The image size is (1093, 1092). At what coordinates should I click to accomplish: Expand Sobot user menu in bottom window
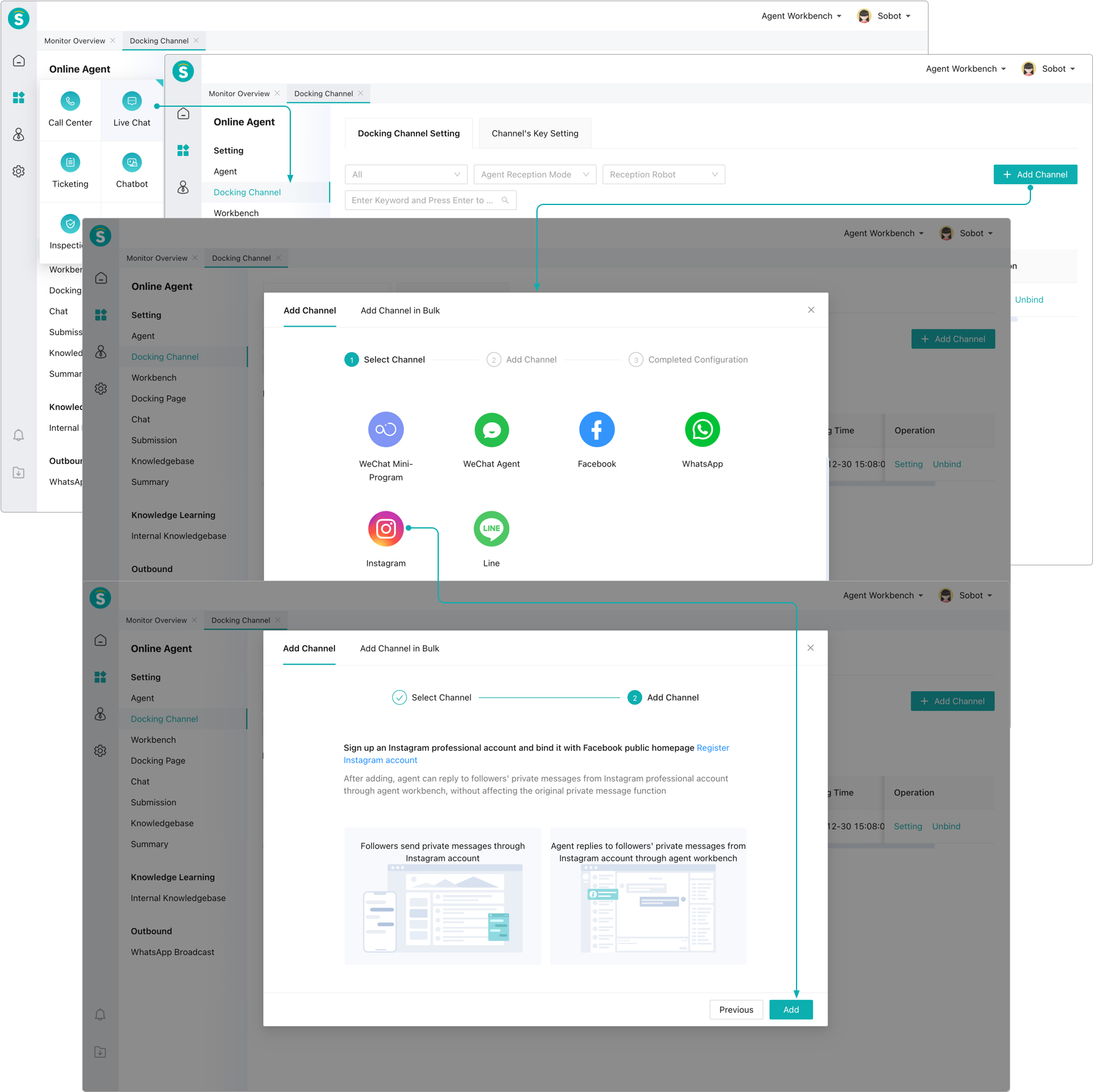965,595
